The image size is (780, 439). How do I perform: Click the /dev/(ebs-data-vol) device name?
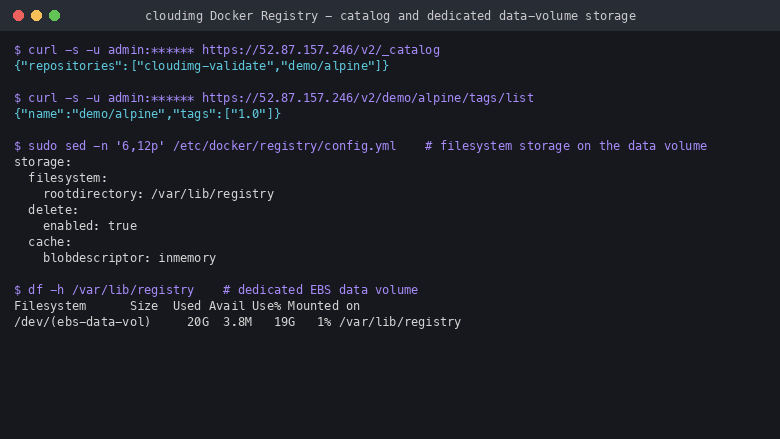[x=82, y=322]
